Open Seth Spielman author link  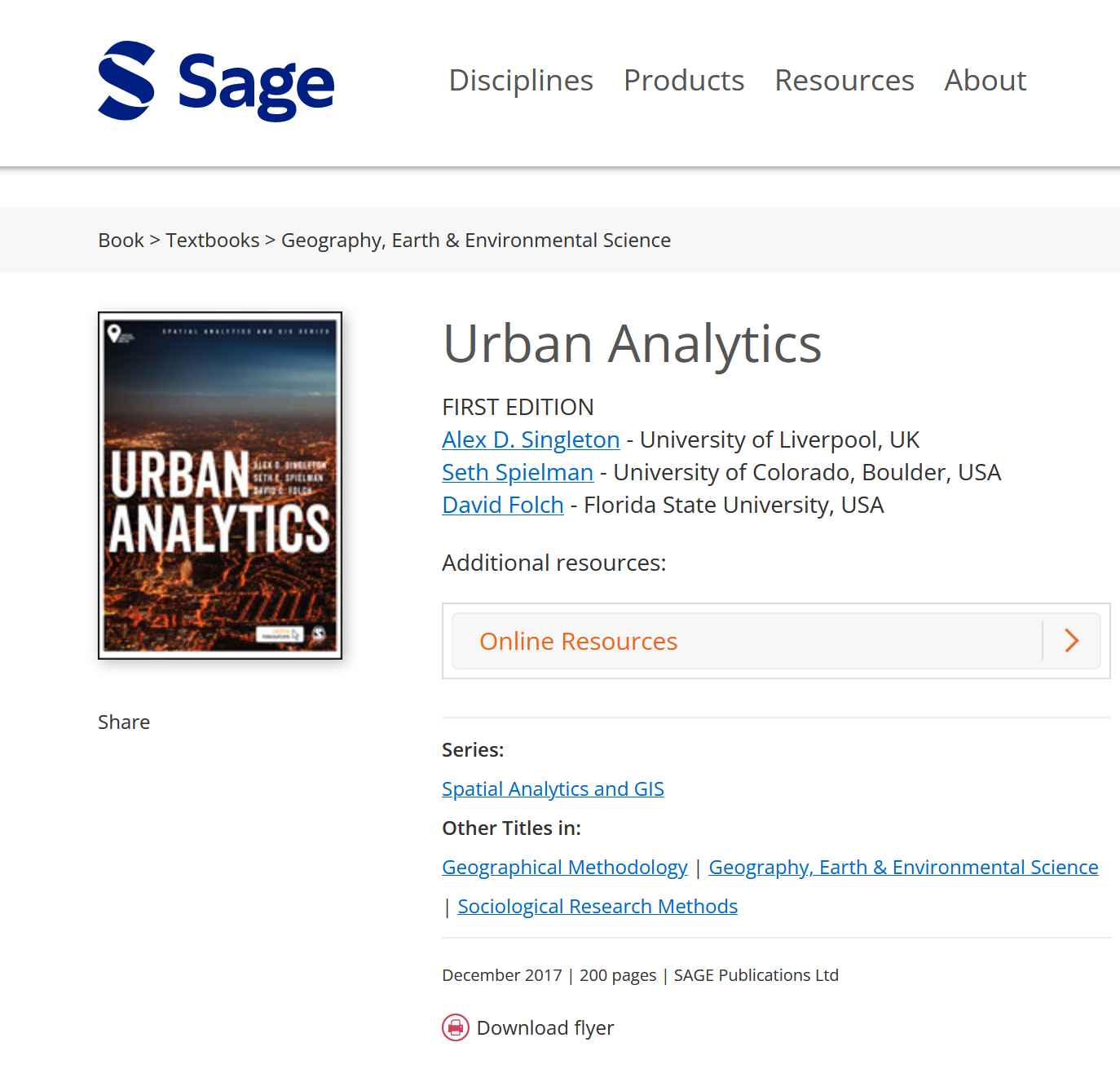(x=518, y=472)
